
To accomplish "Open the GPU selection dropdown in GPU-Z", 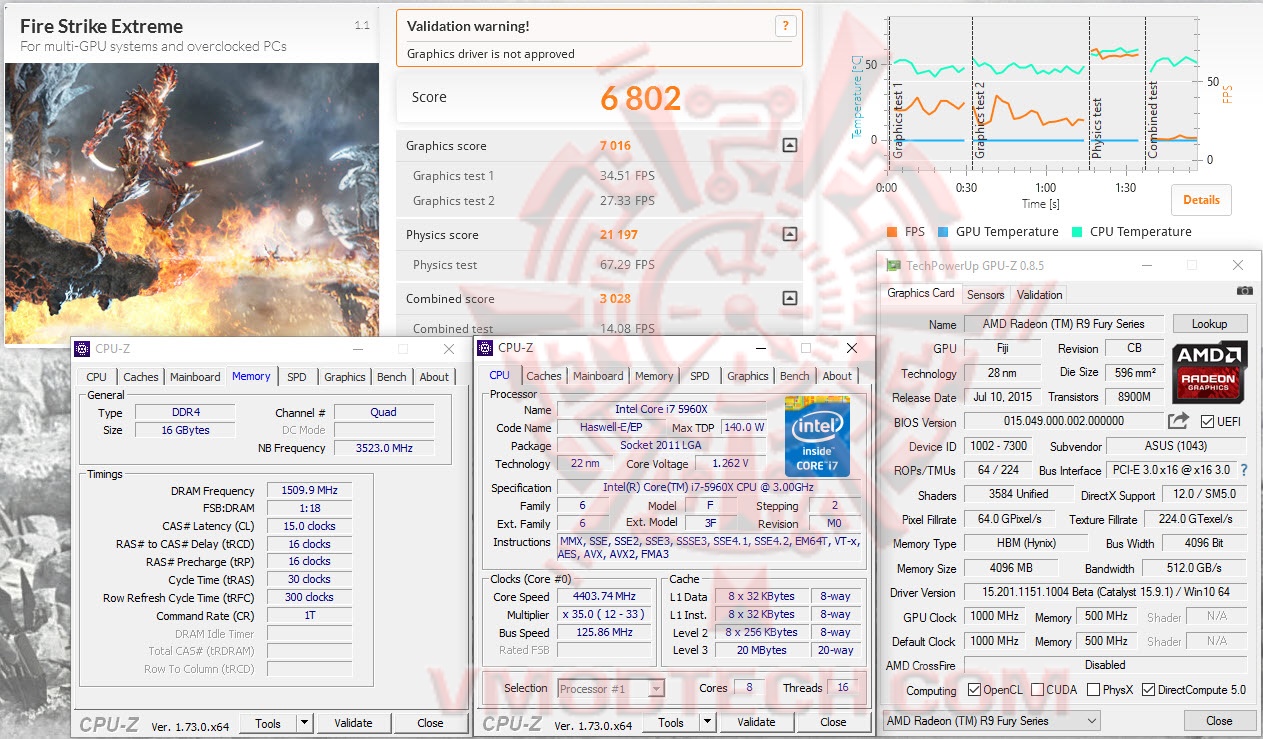I will coord(992,721).
